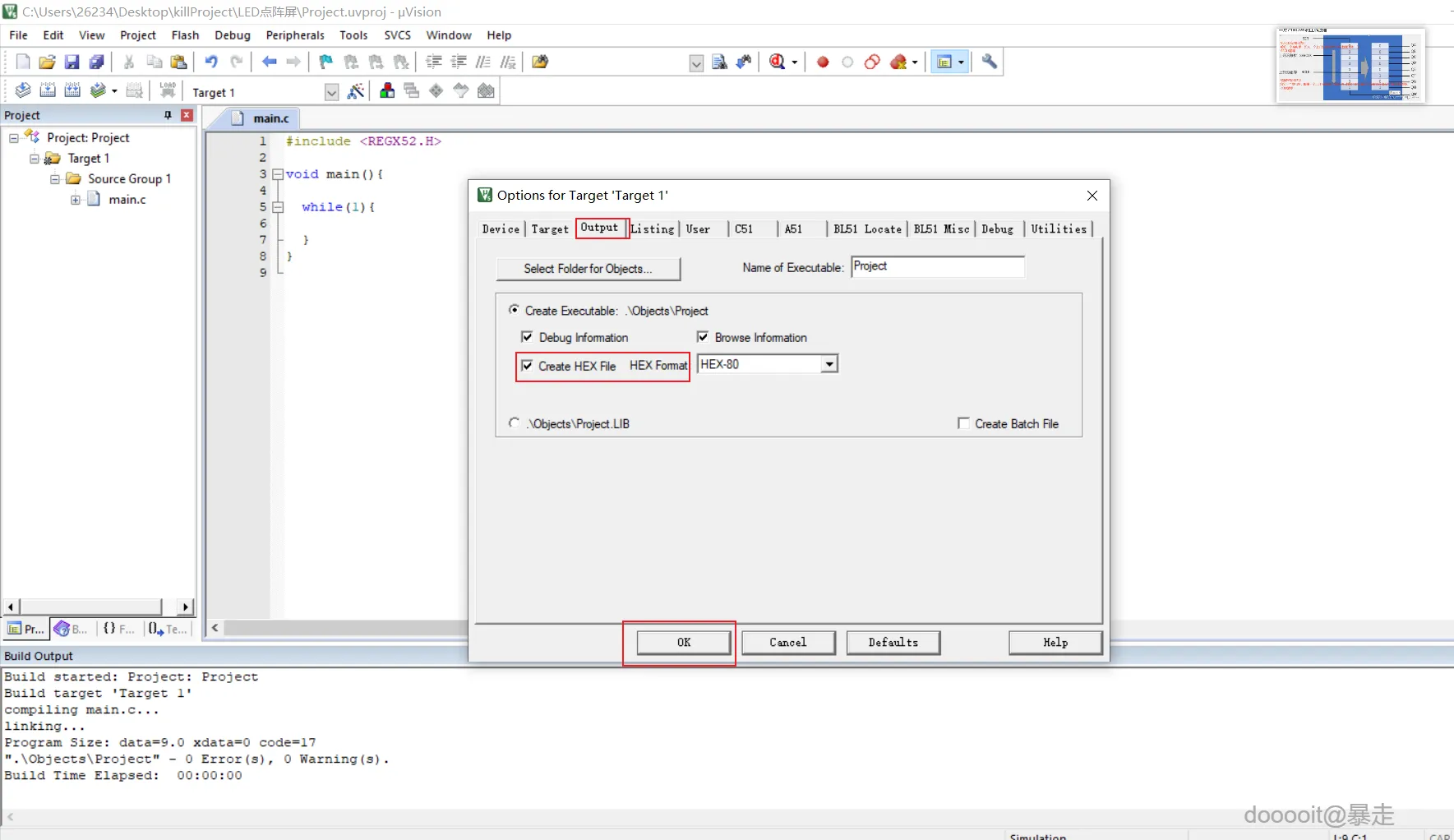Indent the selected text lines
Screen dimensions: 1454x840
[x=434, y=62]
